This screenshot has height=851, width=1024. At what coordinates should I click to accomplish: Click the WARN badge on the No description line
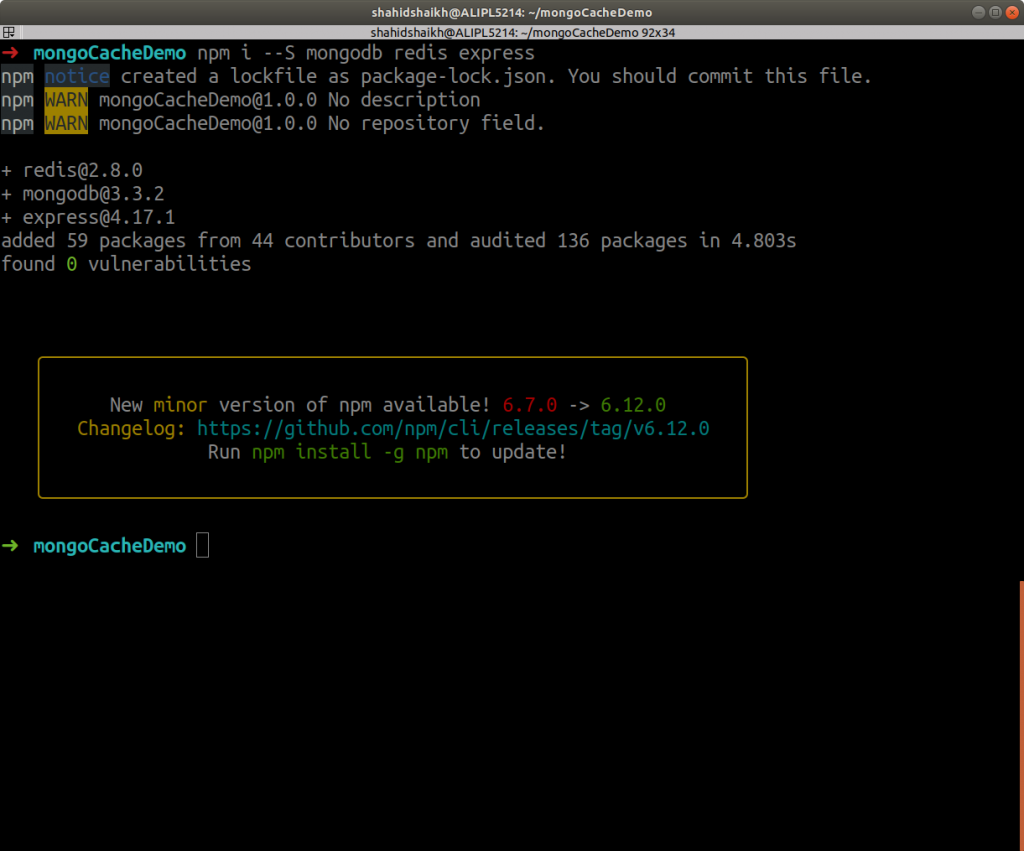tap(65, 99)
